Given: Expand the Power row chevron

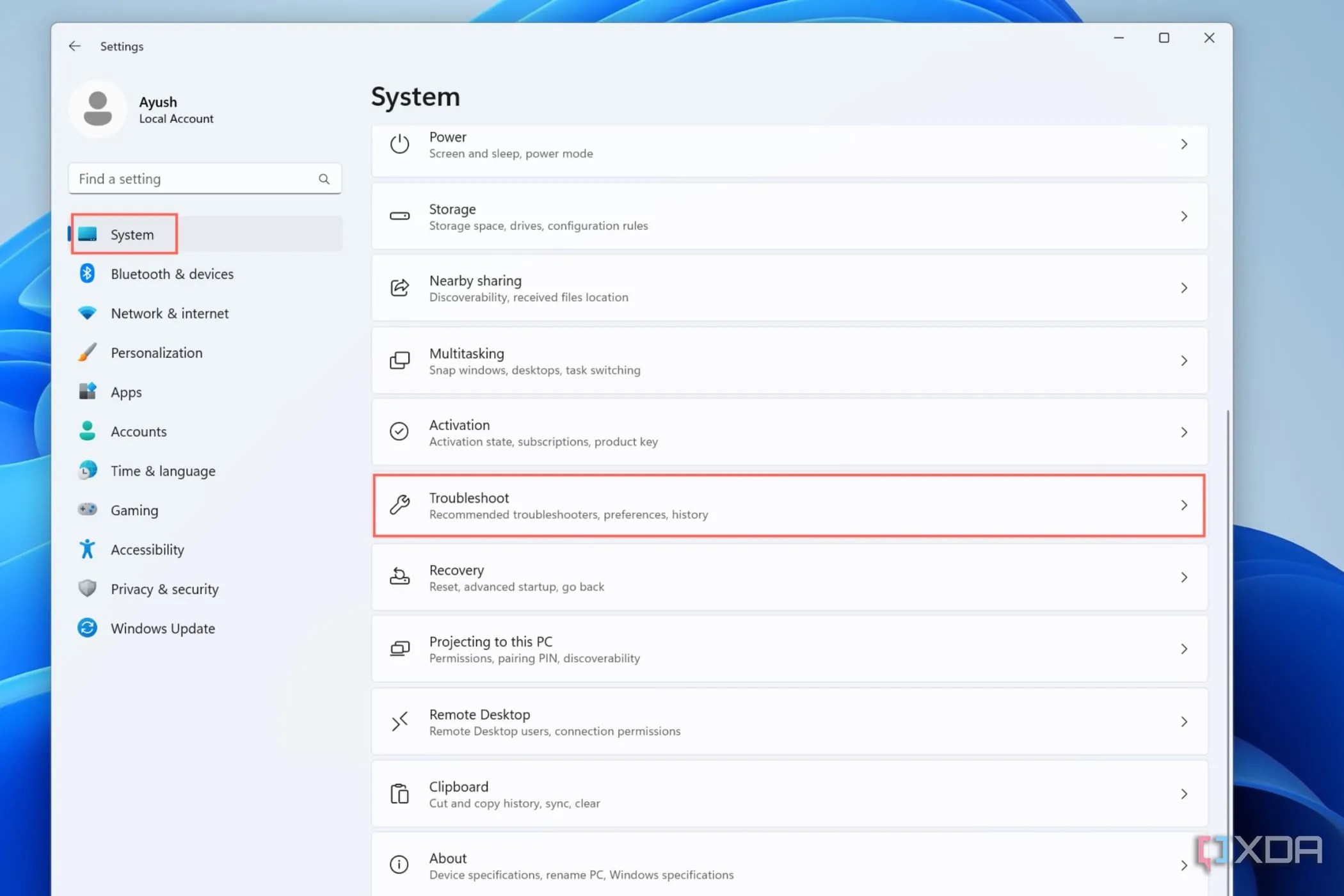Looking at the screenshot, I should click(1184, 144).
